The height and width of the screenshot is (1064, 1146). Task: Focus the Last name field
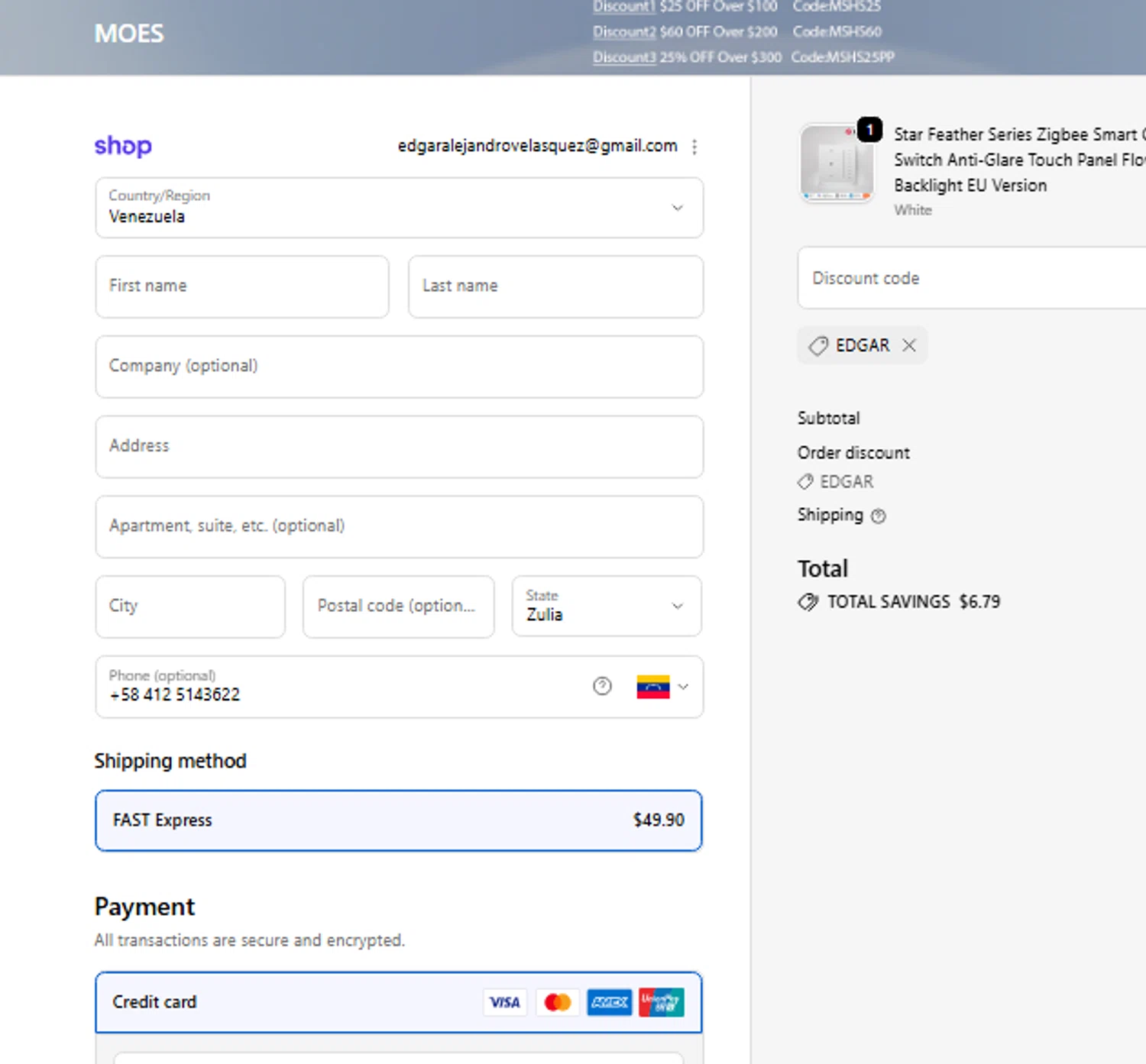555,286
